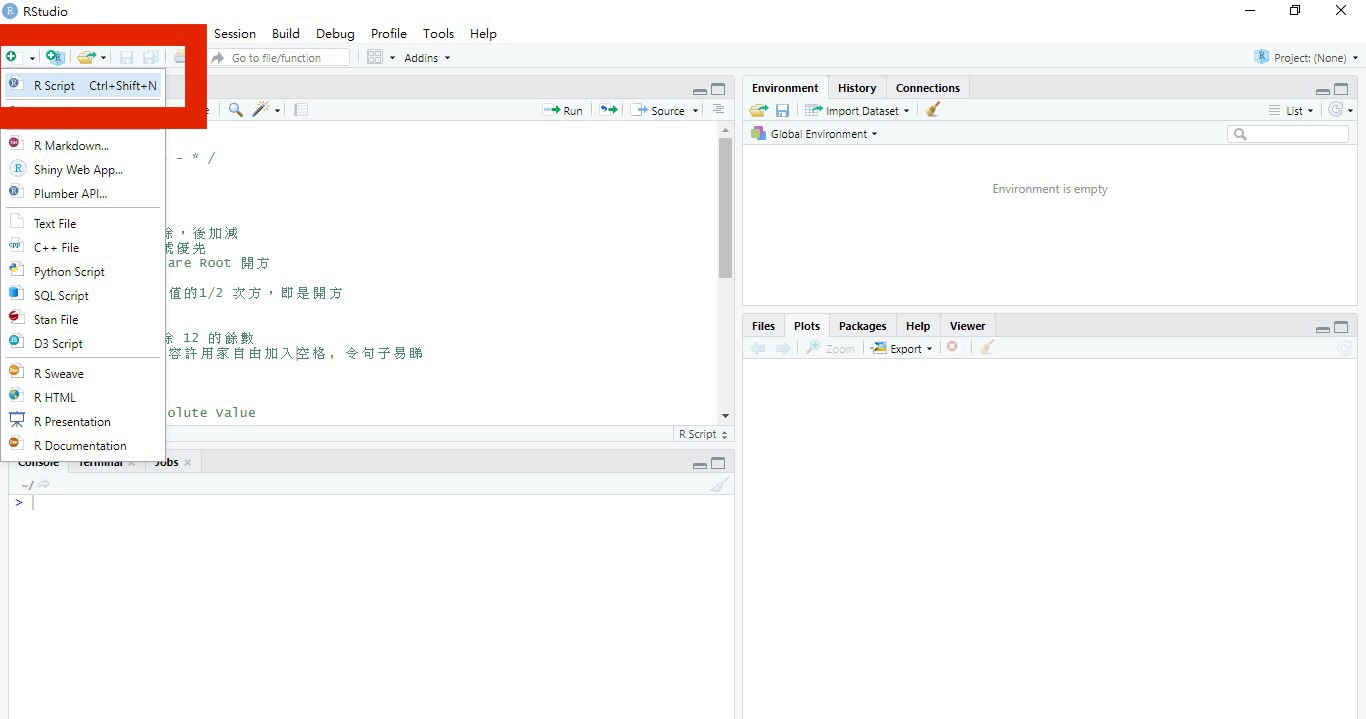Open Find/Replace with the editor magnifier icon
The width and height of the screenshot is (1366, 719).
pos(235,110)
